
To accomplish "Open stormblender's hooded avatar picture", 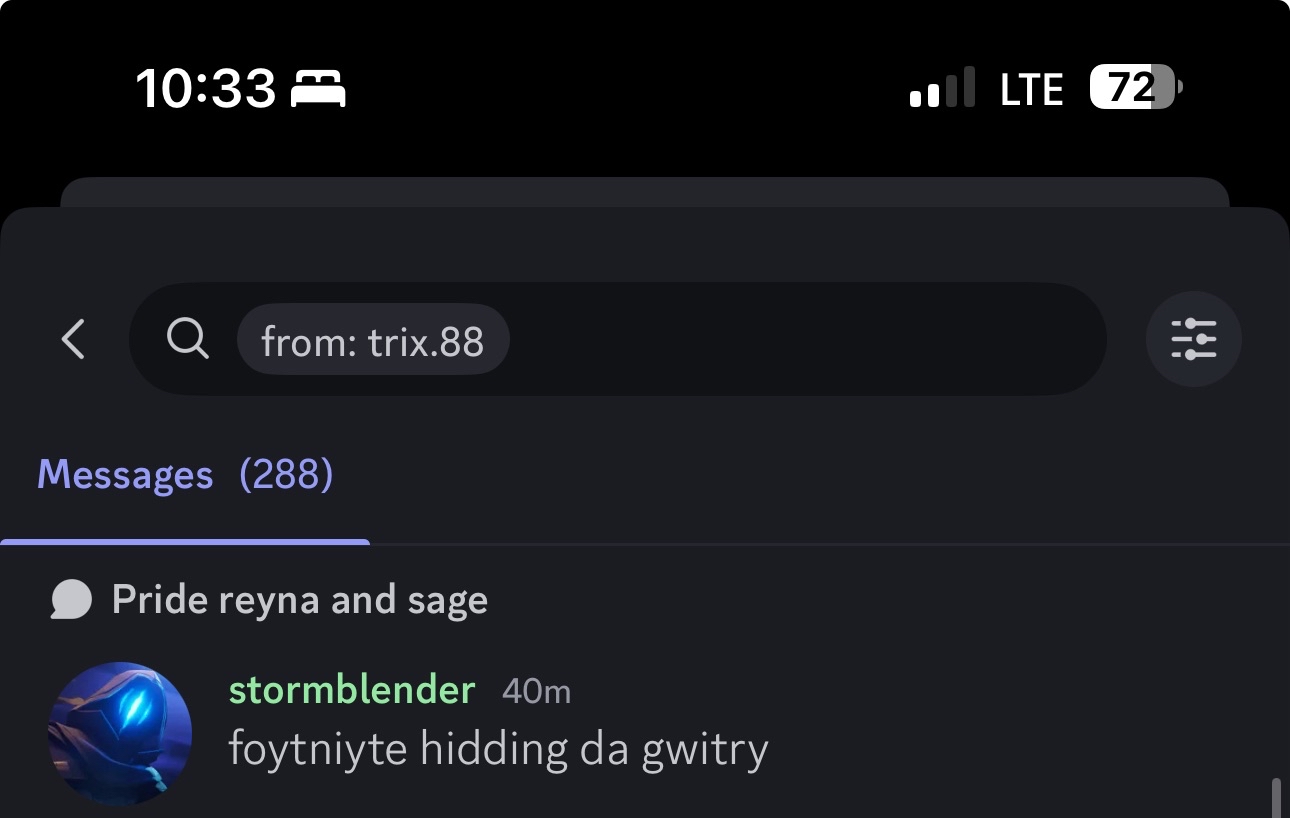I will (x=120, y=733).
